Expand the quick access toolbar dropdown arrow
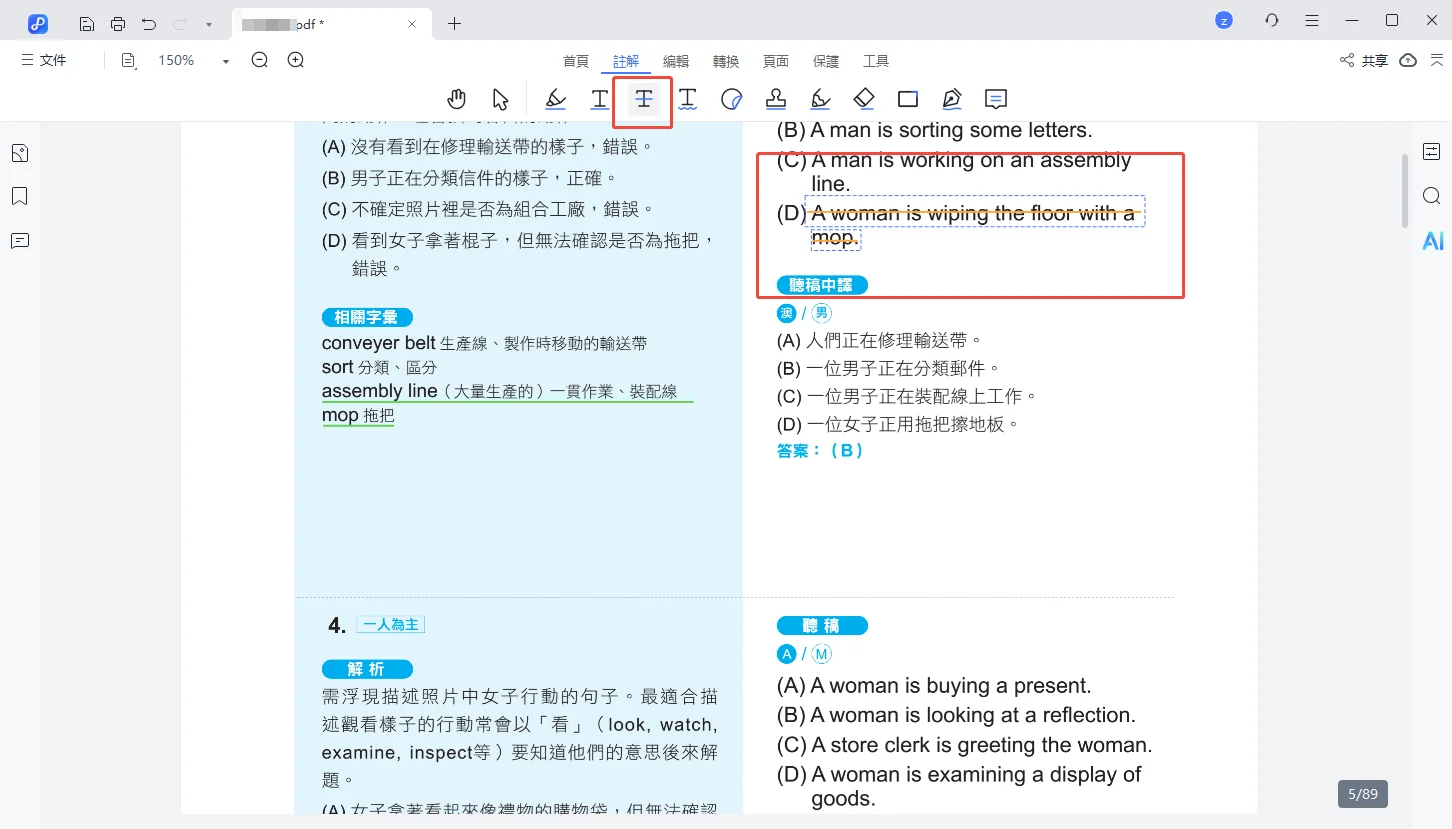Image resolution: width=1452 pixels, height=829 pixels. 208,24
